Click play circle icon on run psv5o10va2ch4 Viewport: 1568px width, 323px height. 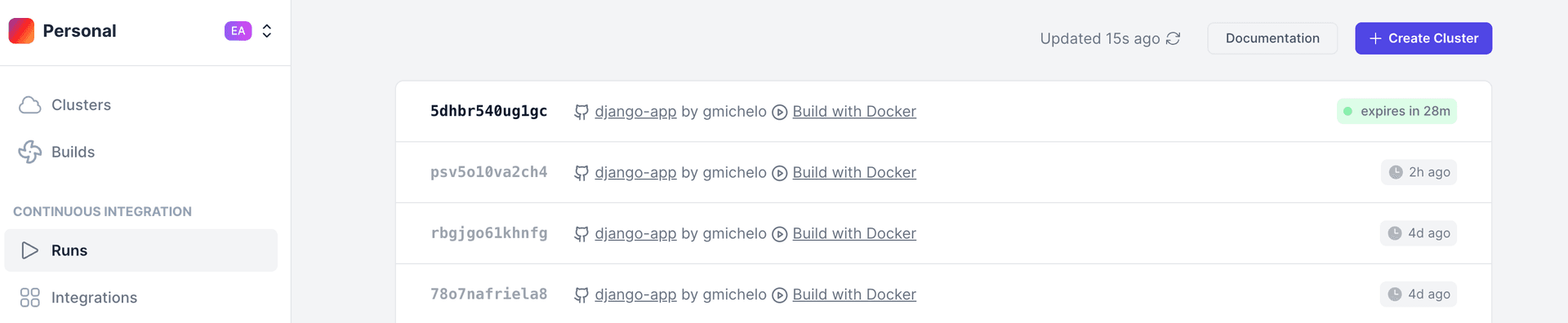tap(780, 173)
